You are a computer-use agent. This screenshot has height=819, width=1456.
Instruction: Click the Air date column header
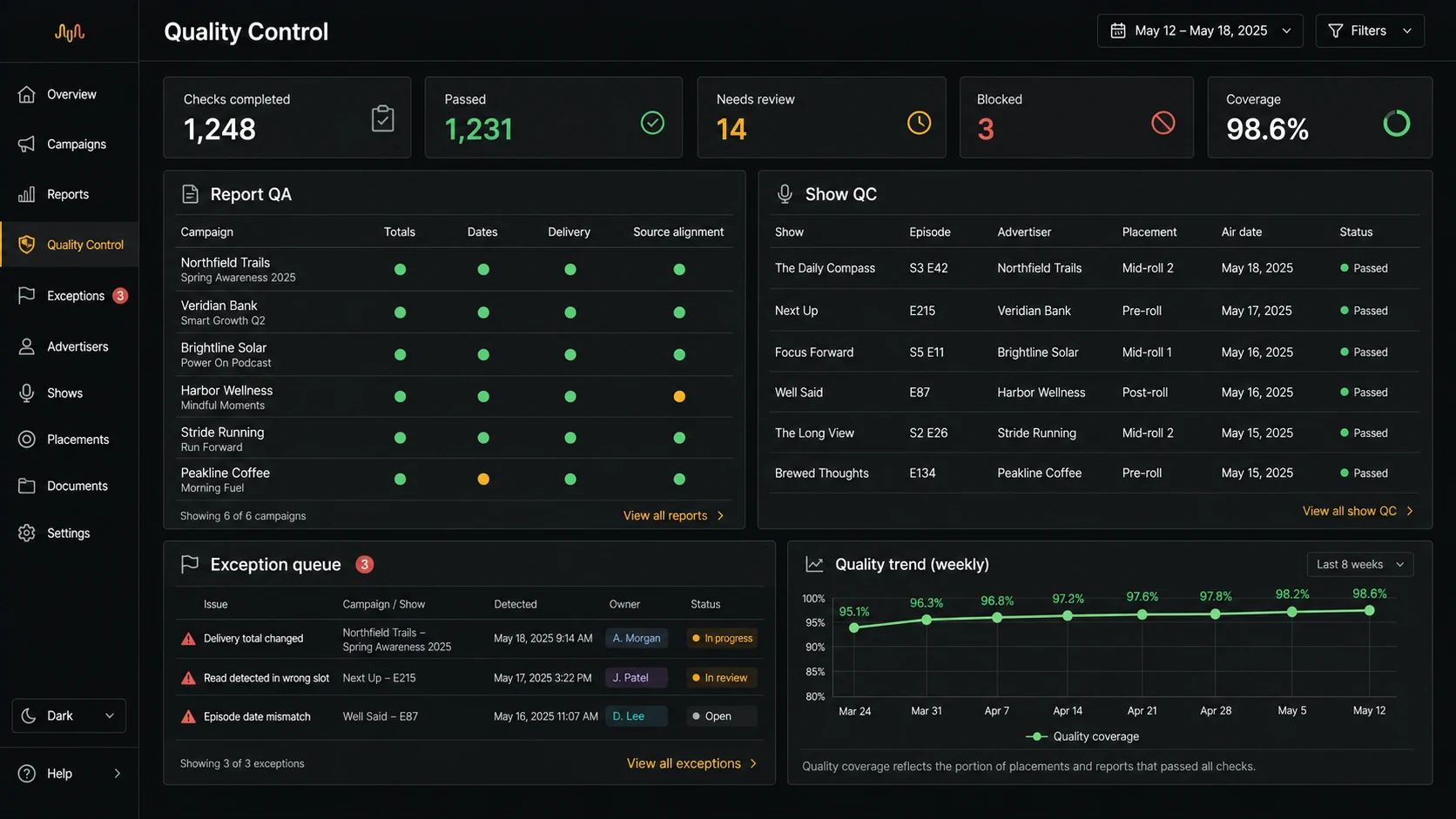click(x=1241, y=232)
